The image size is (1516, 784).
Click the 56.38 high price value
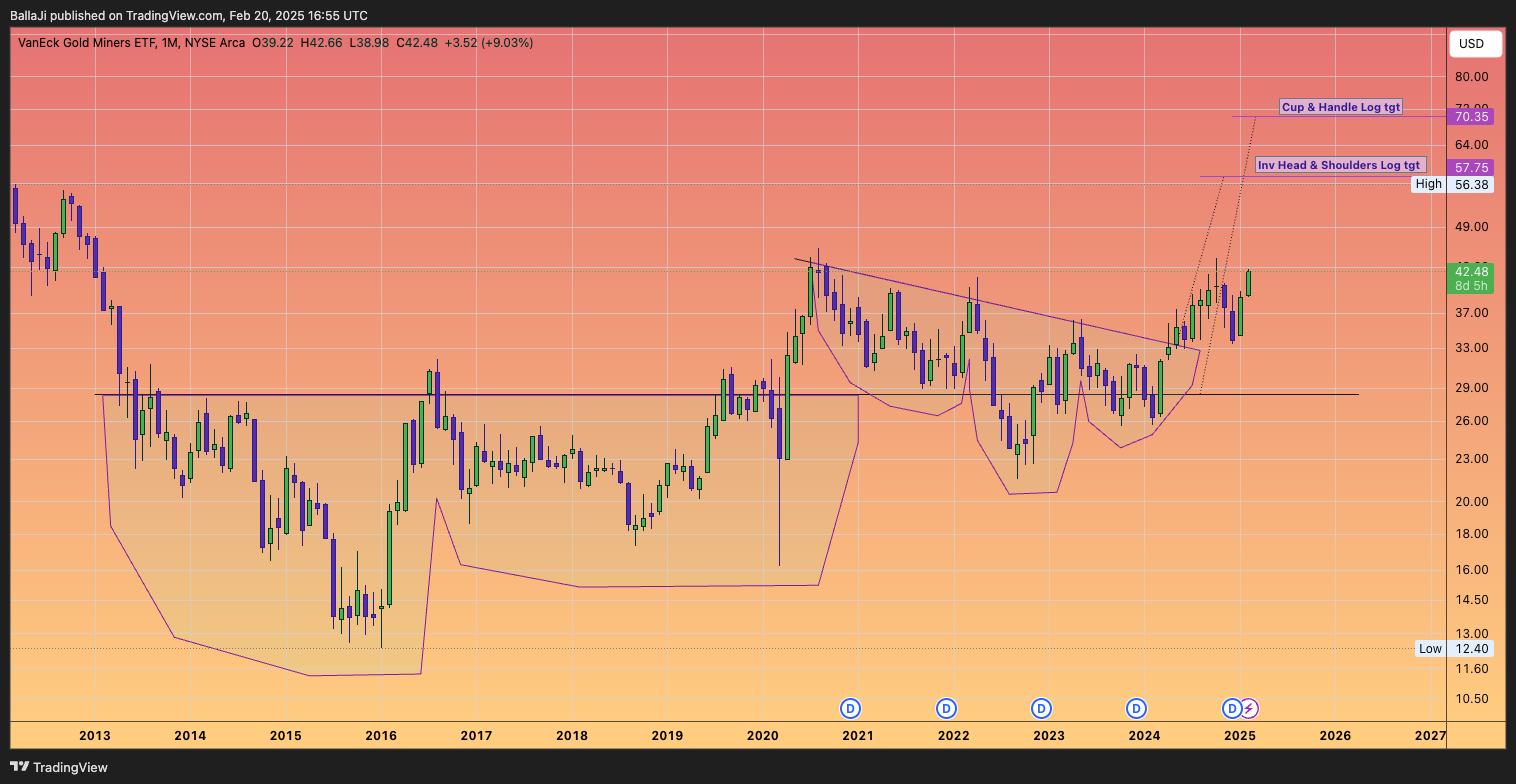(x=1473, y=184)
